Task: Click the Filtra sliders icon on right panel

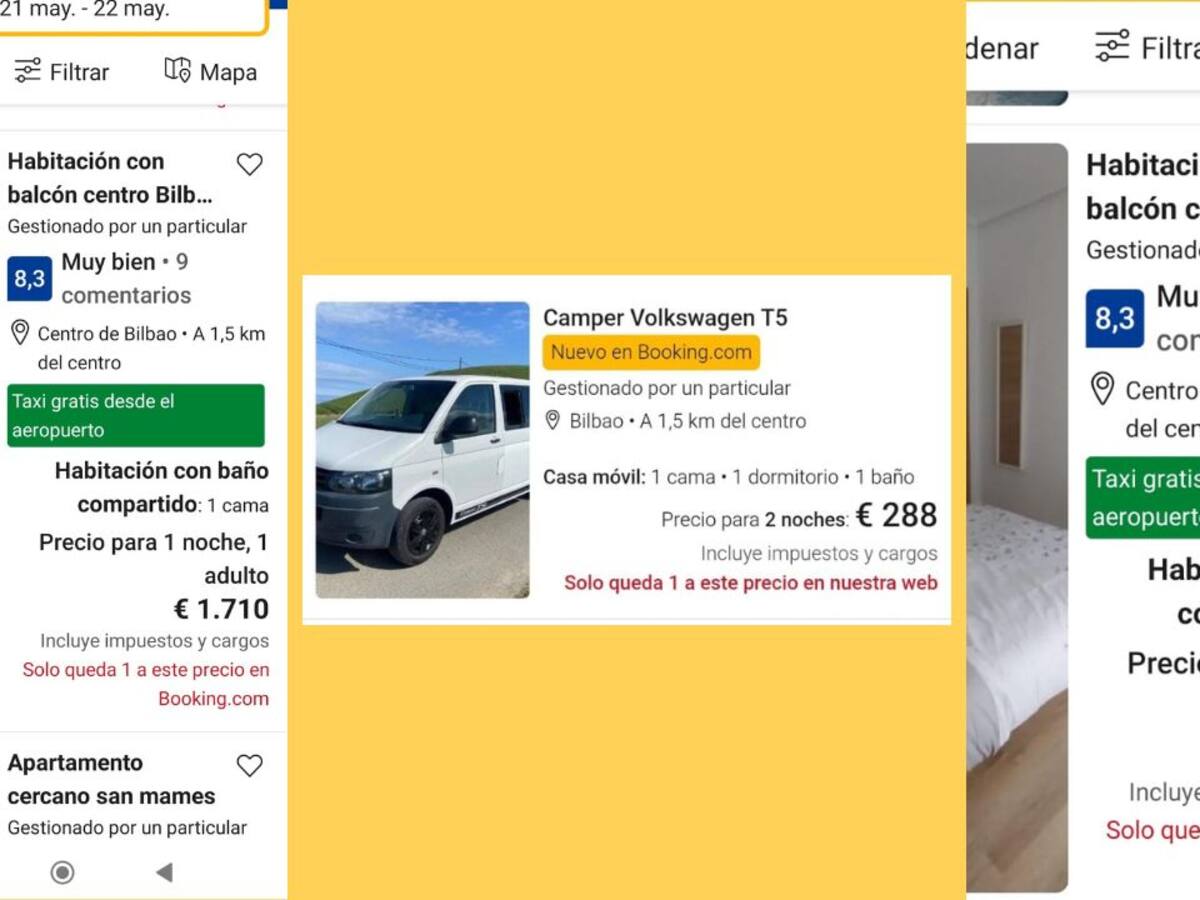Action: [x=1112, y=47]
